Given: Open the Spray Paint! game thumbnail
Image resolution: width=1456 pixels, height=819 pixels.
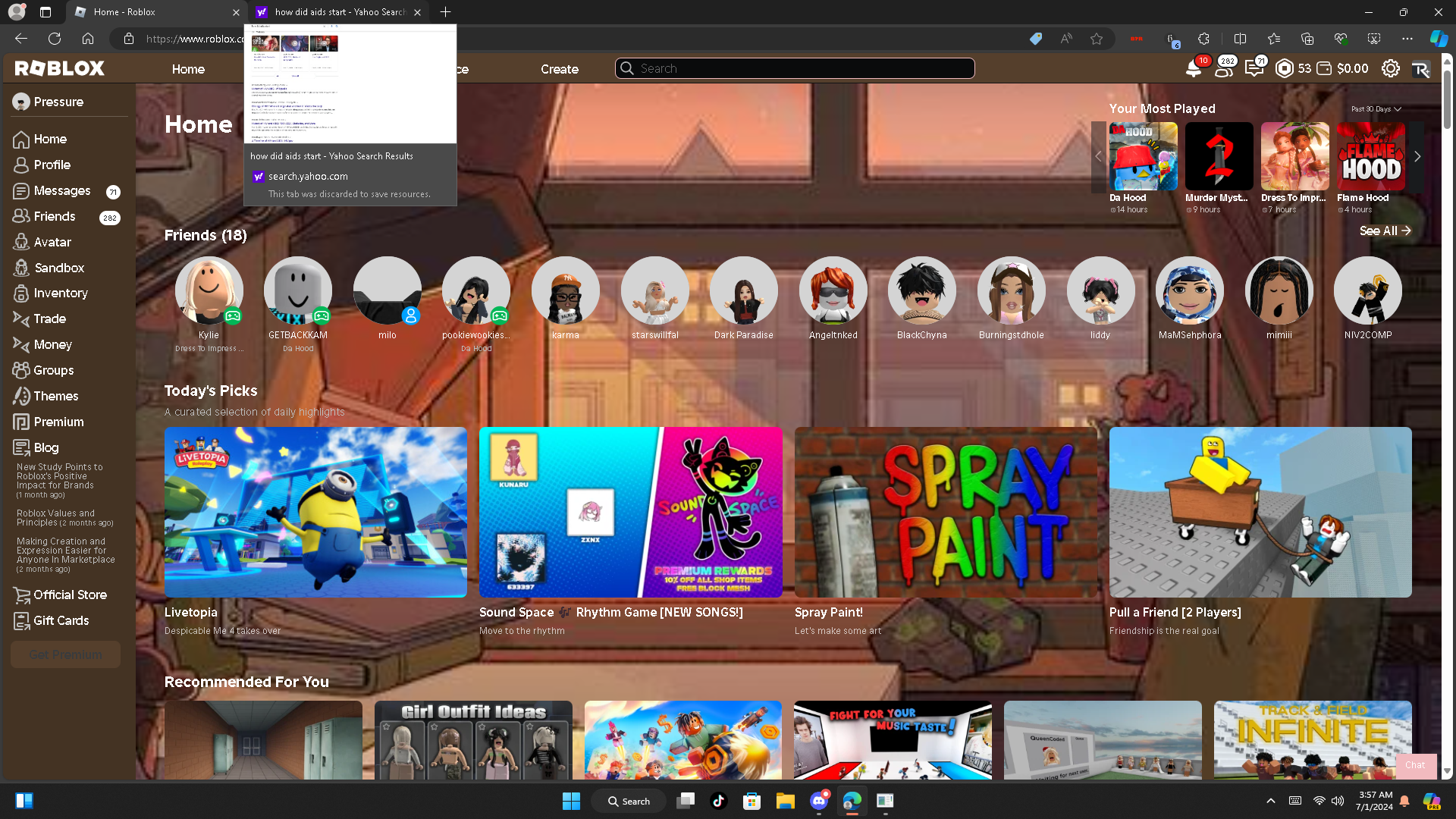Looking at the screenshot, I should pyautogui.click(x=946, y=512).
